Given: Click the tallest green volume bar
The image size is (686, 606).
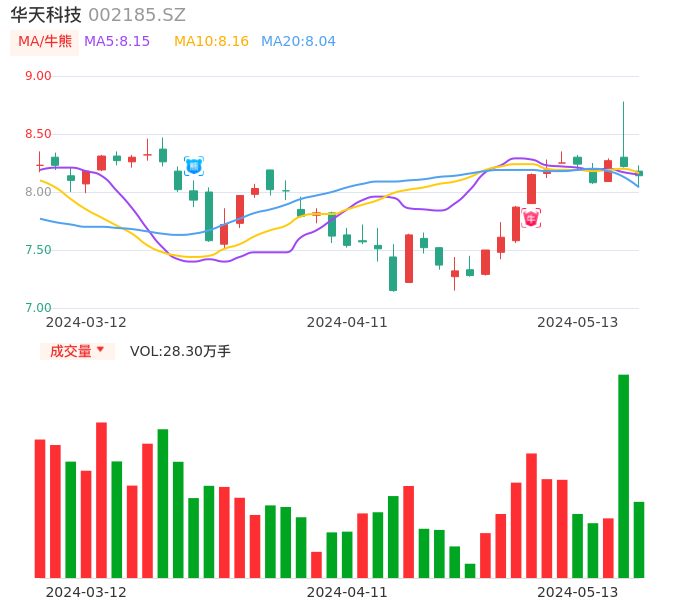Looking at the screenshot, I should (623, 476).
